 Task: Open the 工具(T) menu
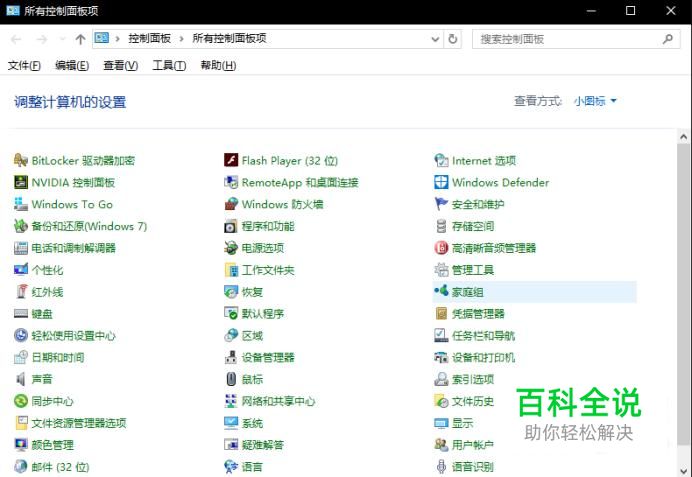(169, 65)
